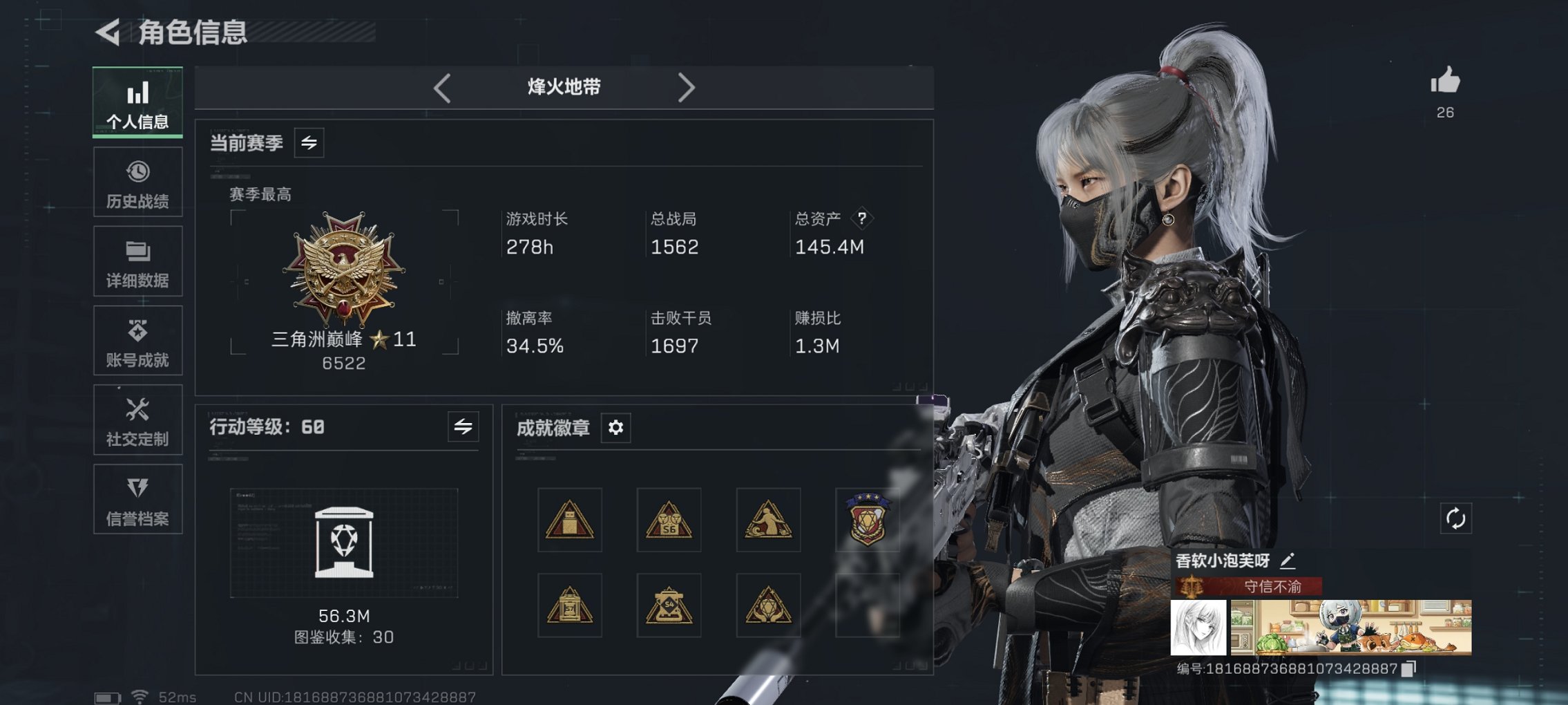Select the red shield star achievement badge

pyautogui.click(x=868, y=520)
